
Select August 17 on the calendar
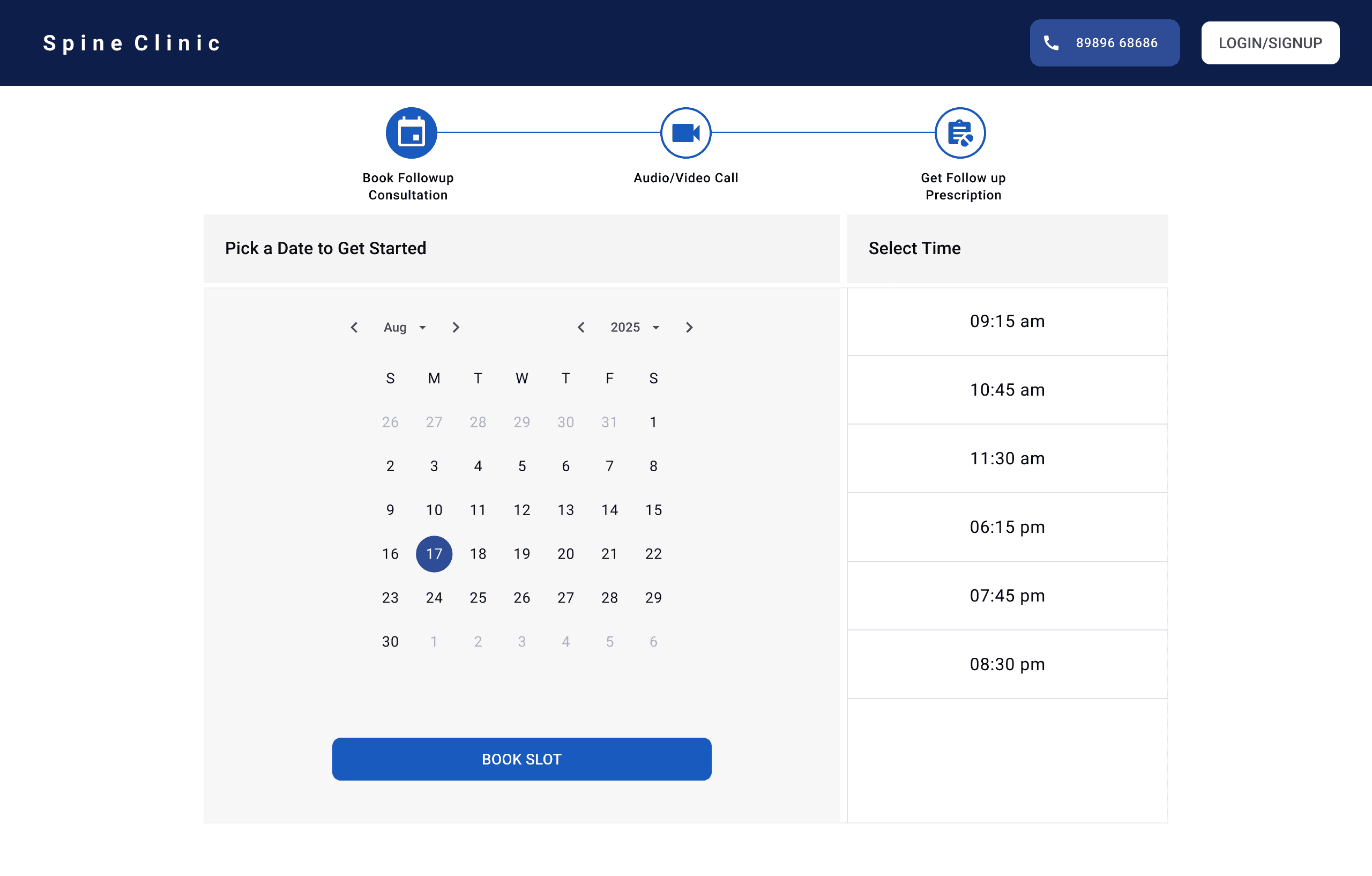pos(434,553)
